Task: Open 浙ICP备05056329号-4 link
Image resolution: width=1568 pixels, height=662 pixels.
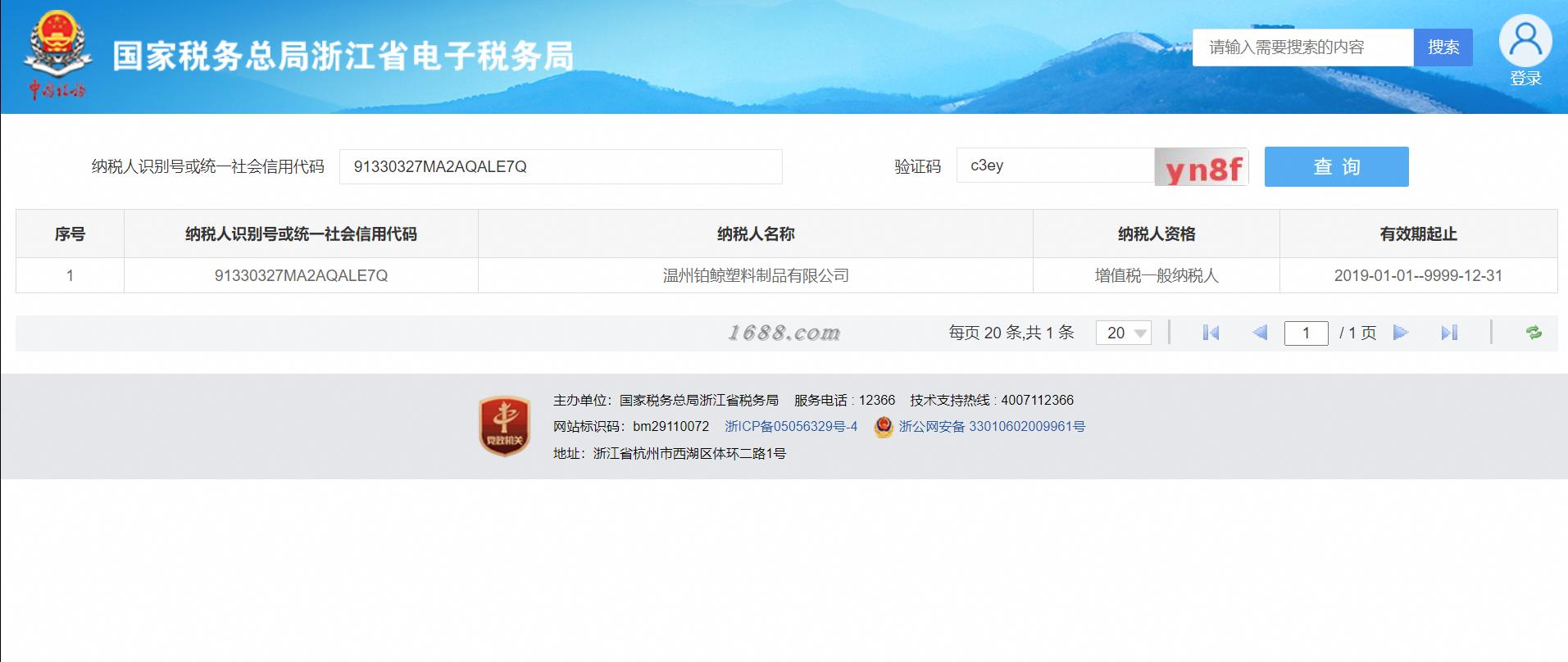Action: [791, 427]
